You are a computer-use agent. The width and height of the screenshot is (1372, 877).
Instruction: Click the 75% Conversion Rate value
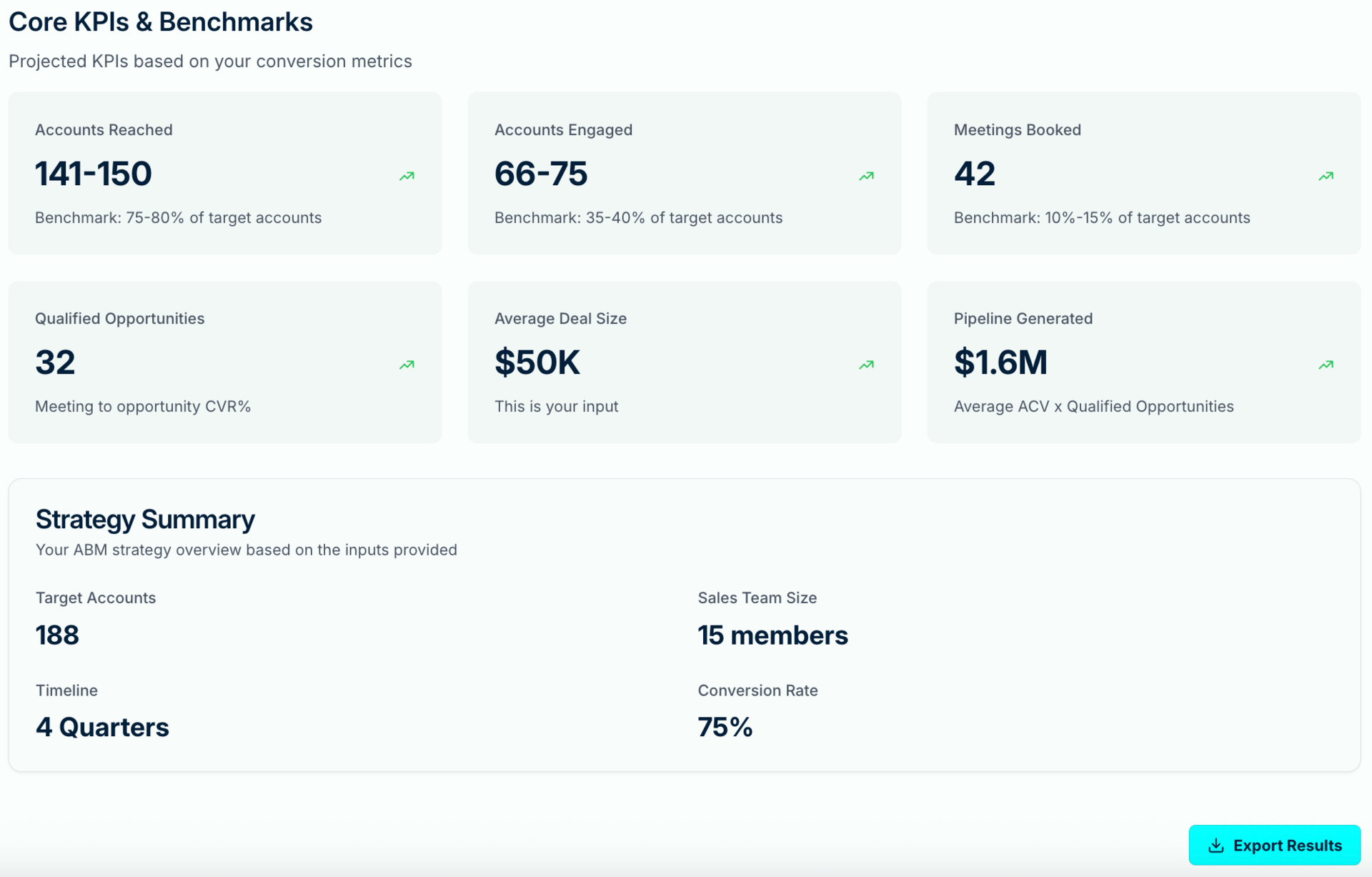pos(725,727)
